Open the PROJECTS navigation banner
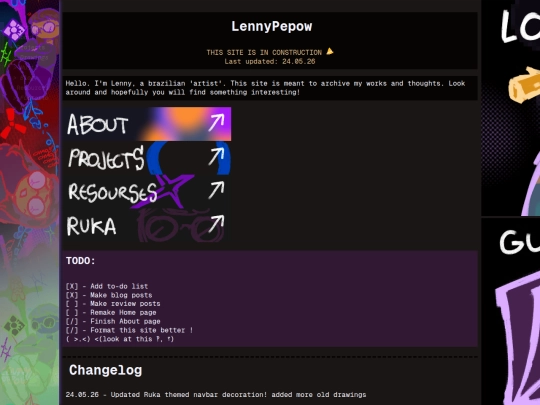 147,158
